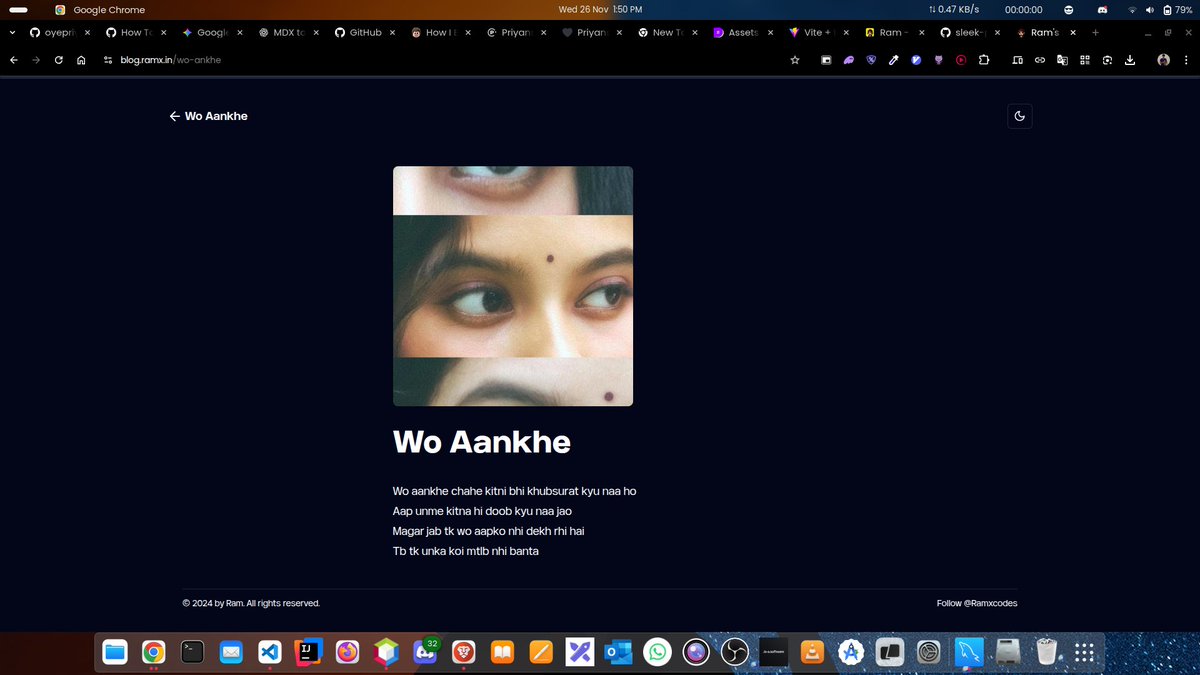Open a new browser tab
This screenshot has width=1200, height=675.
(x=1095, y=32)
